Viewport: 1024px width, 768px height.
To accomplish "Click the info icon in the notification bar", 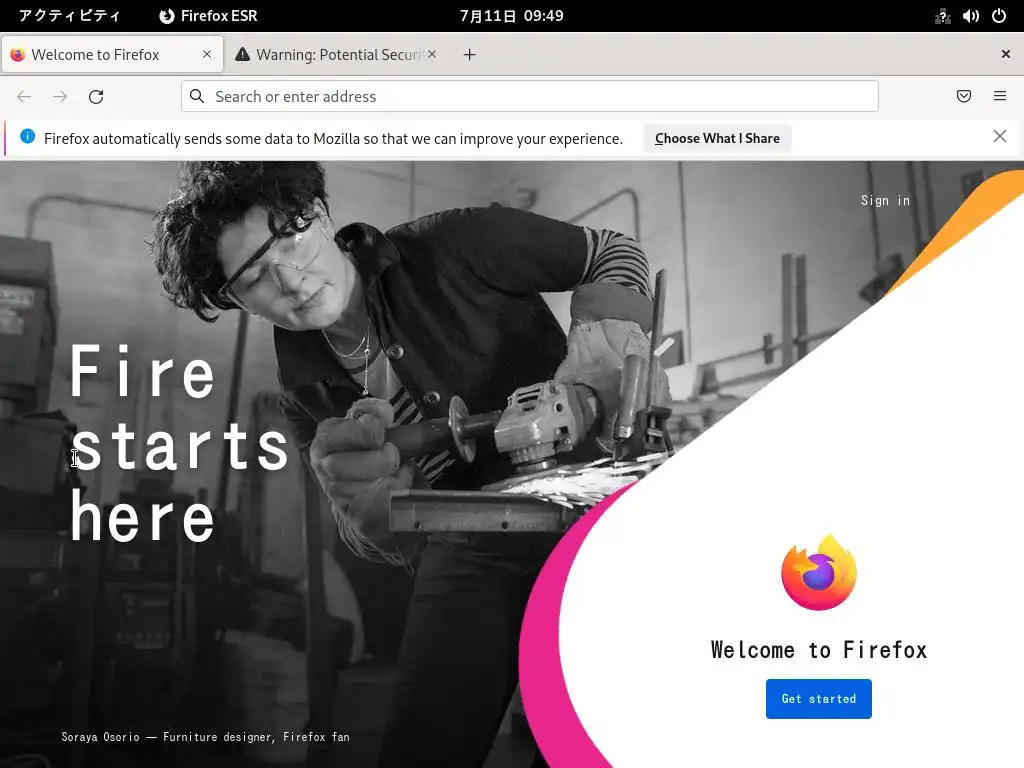I will (27, 136).
